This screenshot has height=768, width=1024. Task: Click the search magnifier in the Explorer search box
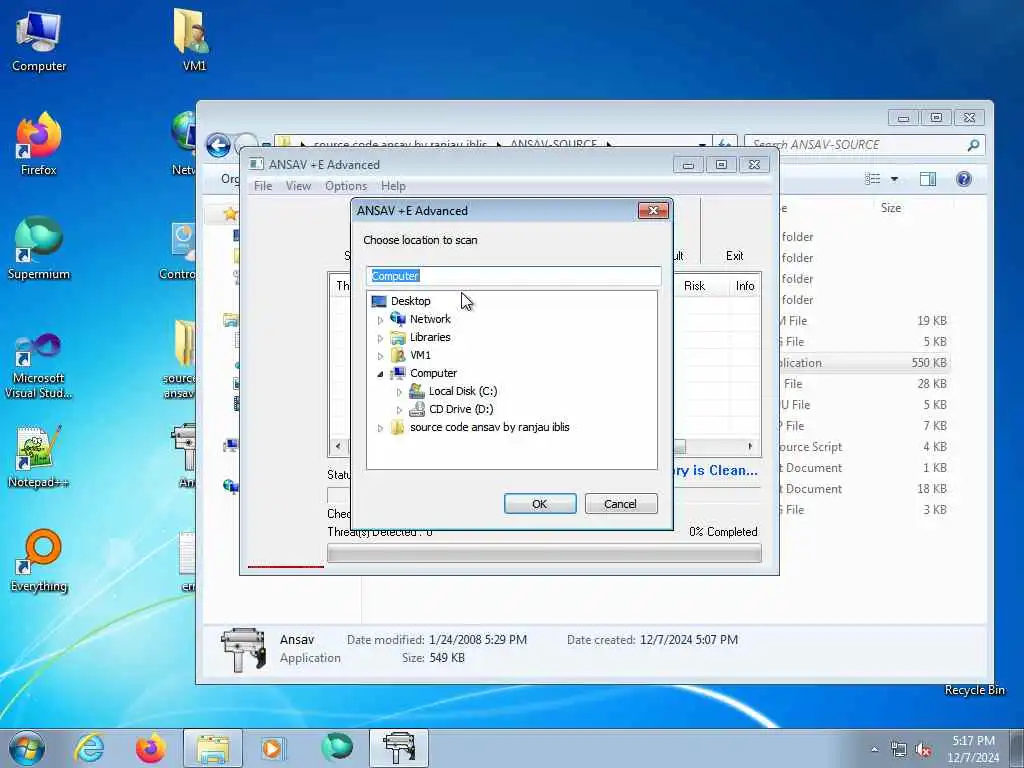point(972,145)
